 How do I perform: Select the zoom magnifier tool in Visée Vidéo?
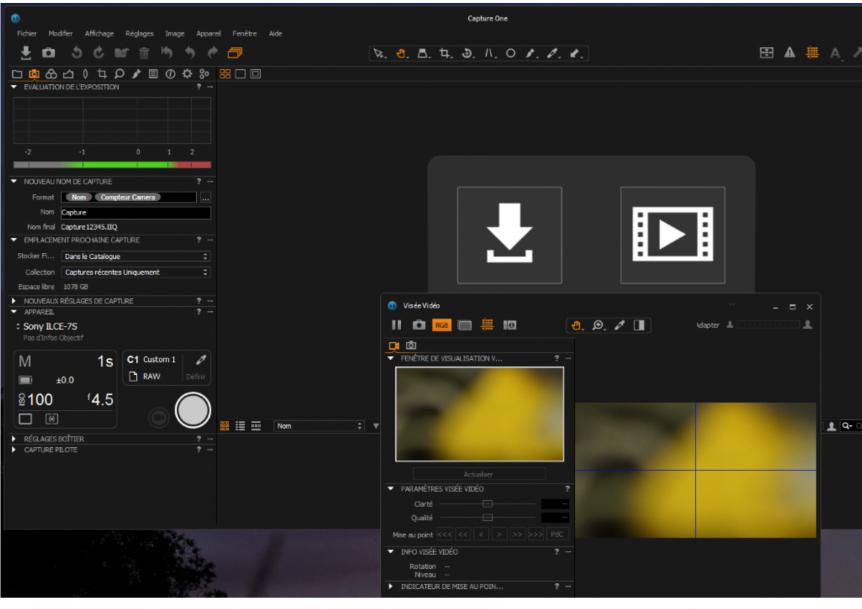tap(598, 326)
